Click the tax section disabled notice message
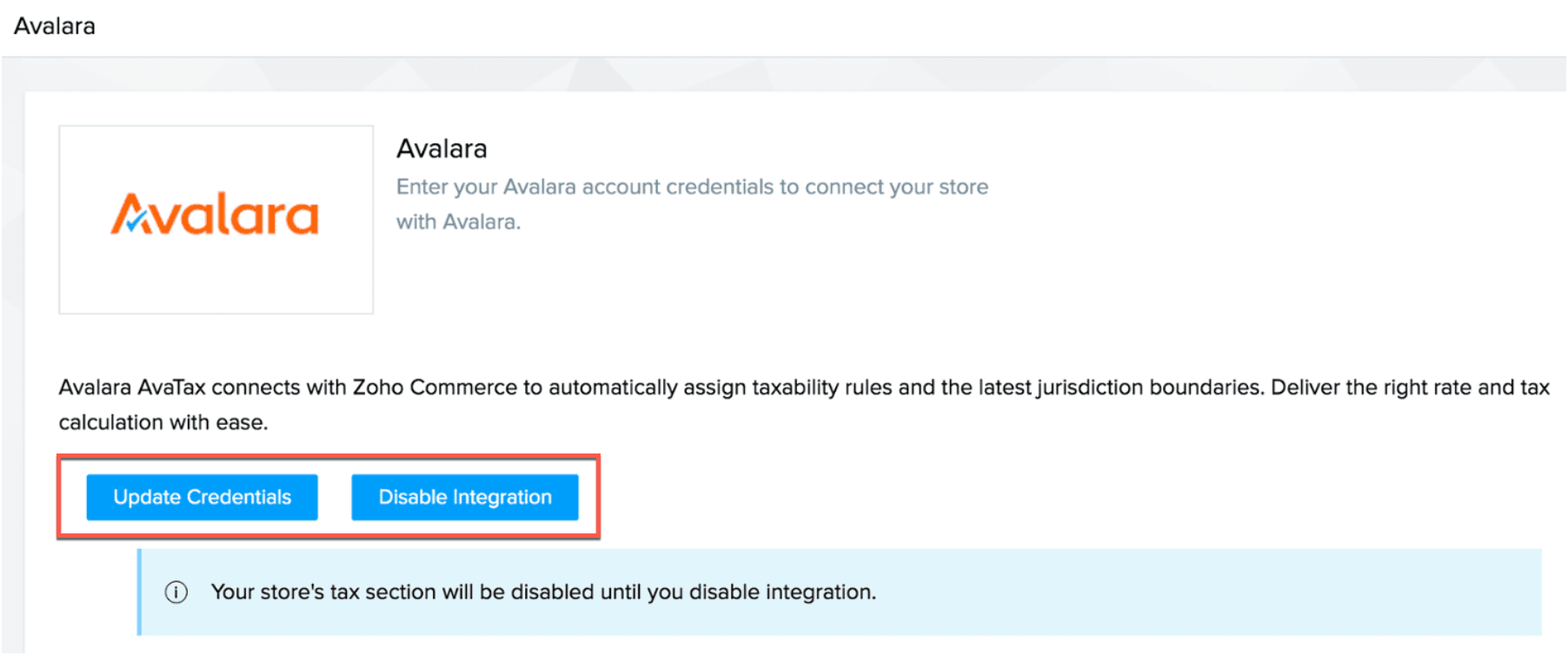Image resolution: width=1568 pixels, height=655 pixels. click(x=543, y=592)
